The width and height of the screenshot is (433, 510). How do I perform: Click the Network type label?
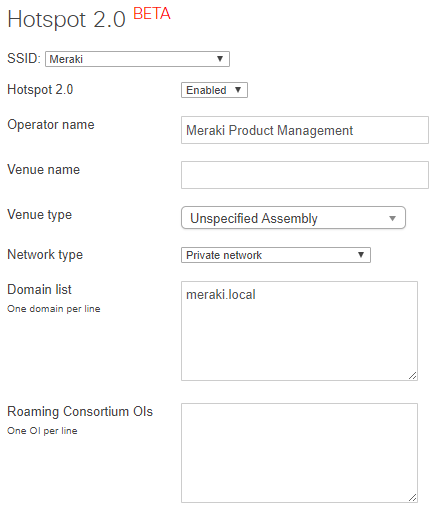tap(45, 255)
